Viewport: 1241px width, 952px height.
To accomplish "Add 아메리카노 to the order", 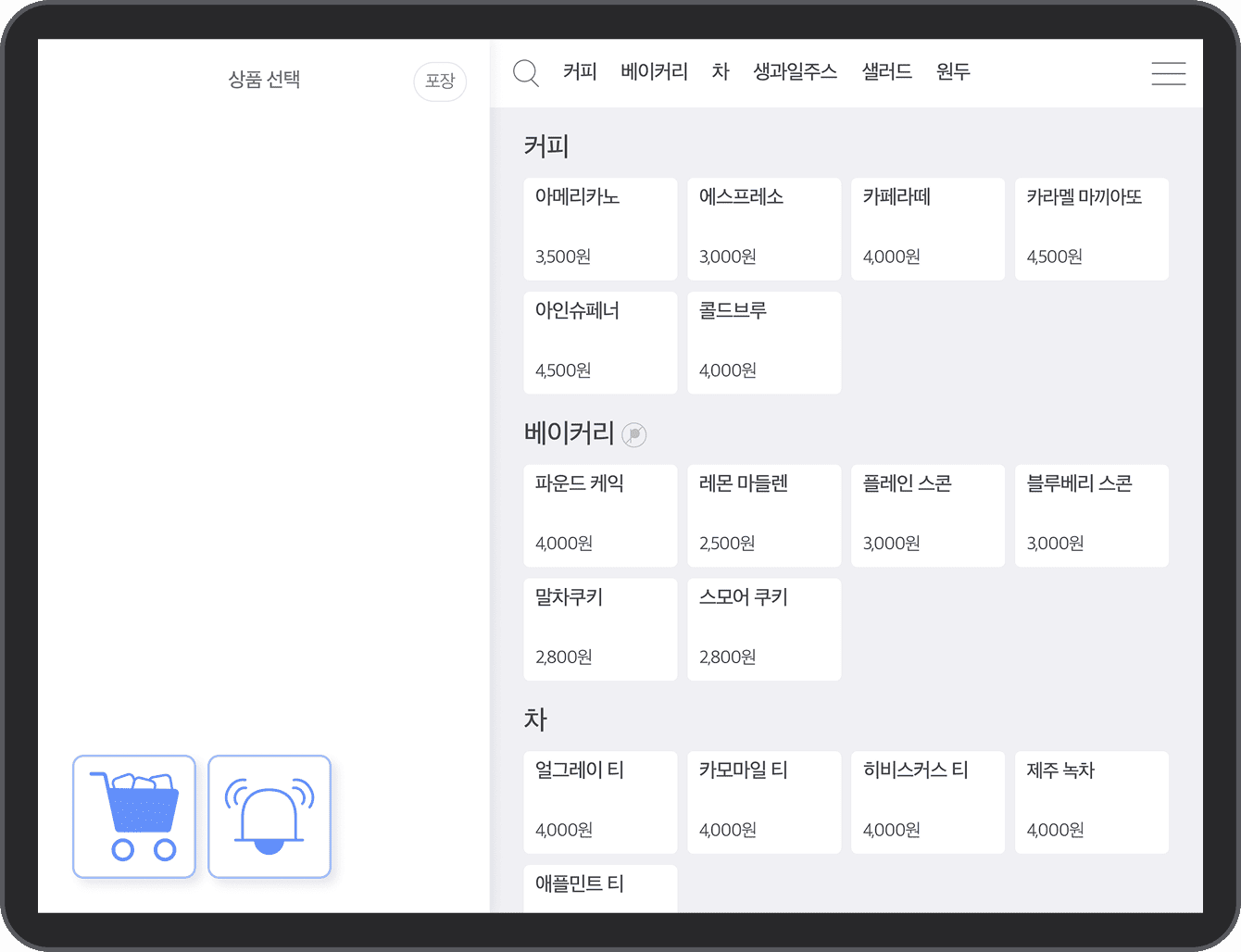I will pos(600,229).
